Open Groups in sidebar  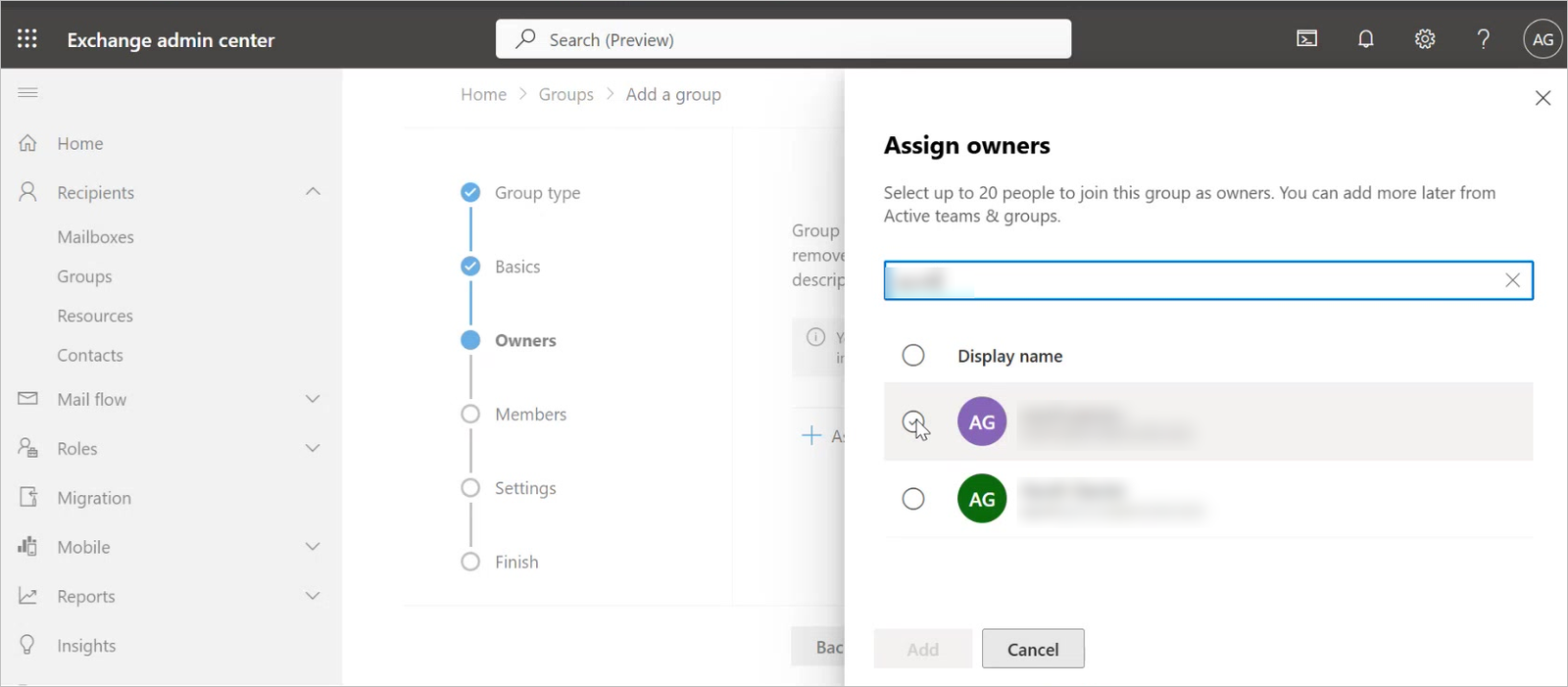pos(84,276)
